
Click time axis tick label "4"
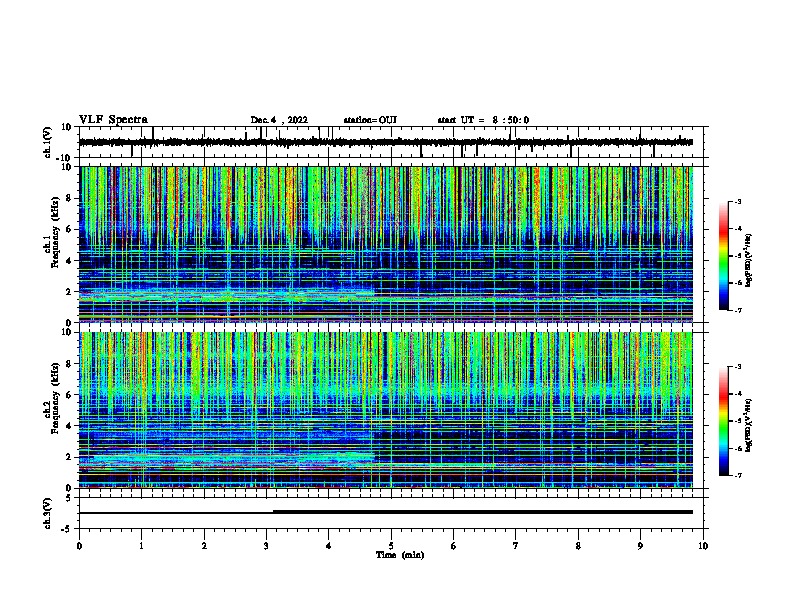click(x=329, y=546)
